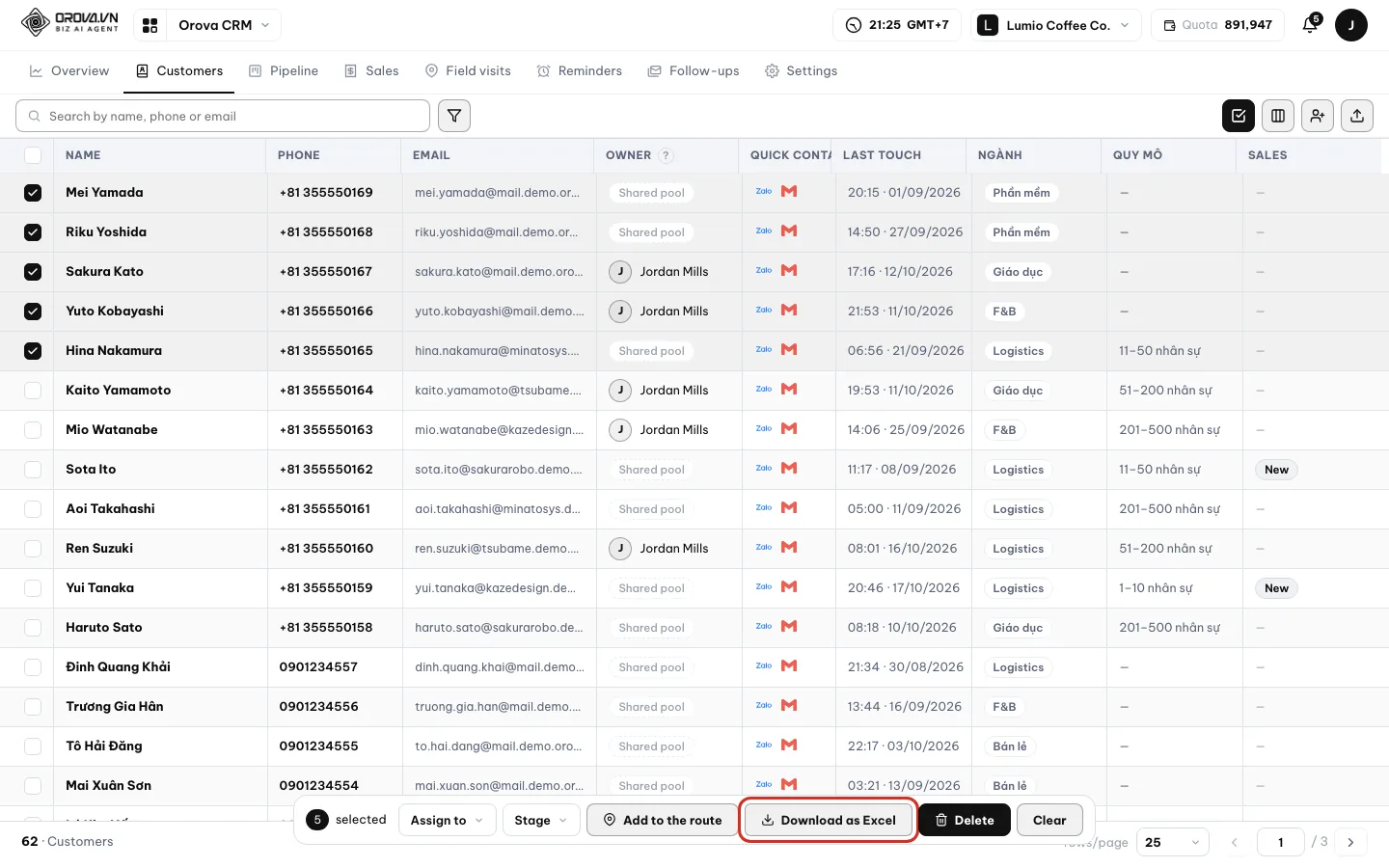Go to next page arrow
The image size is (1389, 868).
pyautogui.click(x=1350, y=842)
